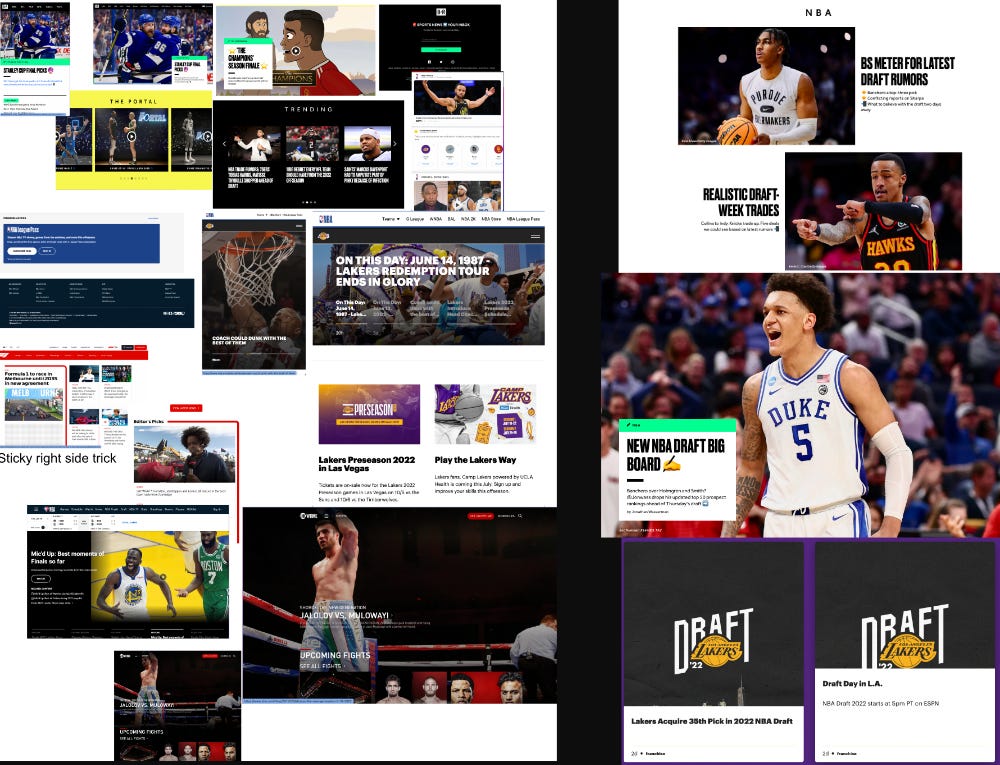This screenshot has height=765, width=1000.
Task: Open NBA League Pass in the NBA top bar
Action: coord(523,219)
